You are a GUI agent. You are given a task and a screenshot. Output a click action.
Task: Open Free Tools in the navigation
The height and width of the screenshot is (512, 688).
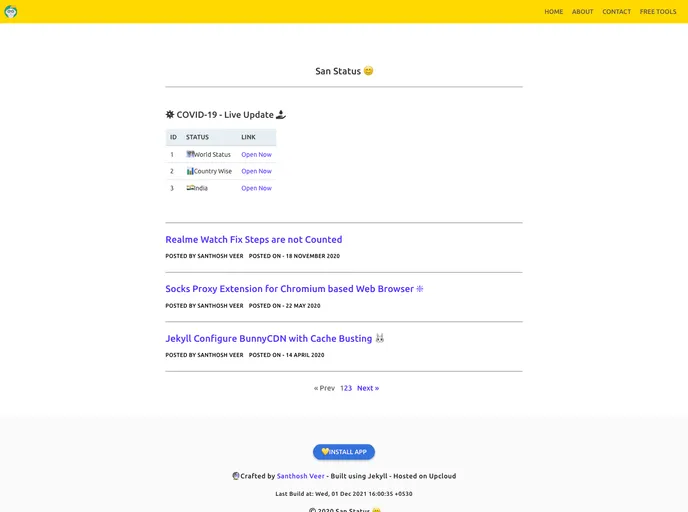click(x=658, y=12)
